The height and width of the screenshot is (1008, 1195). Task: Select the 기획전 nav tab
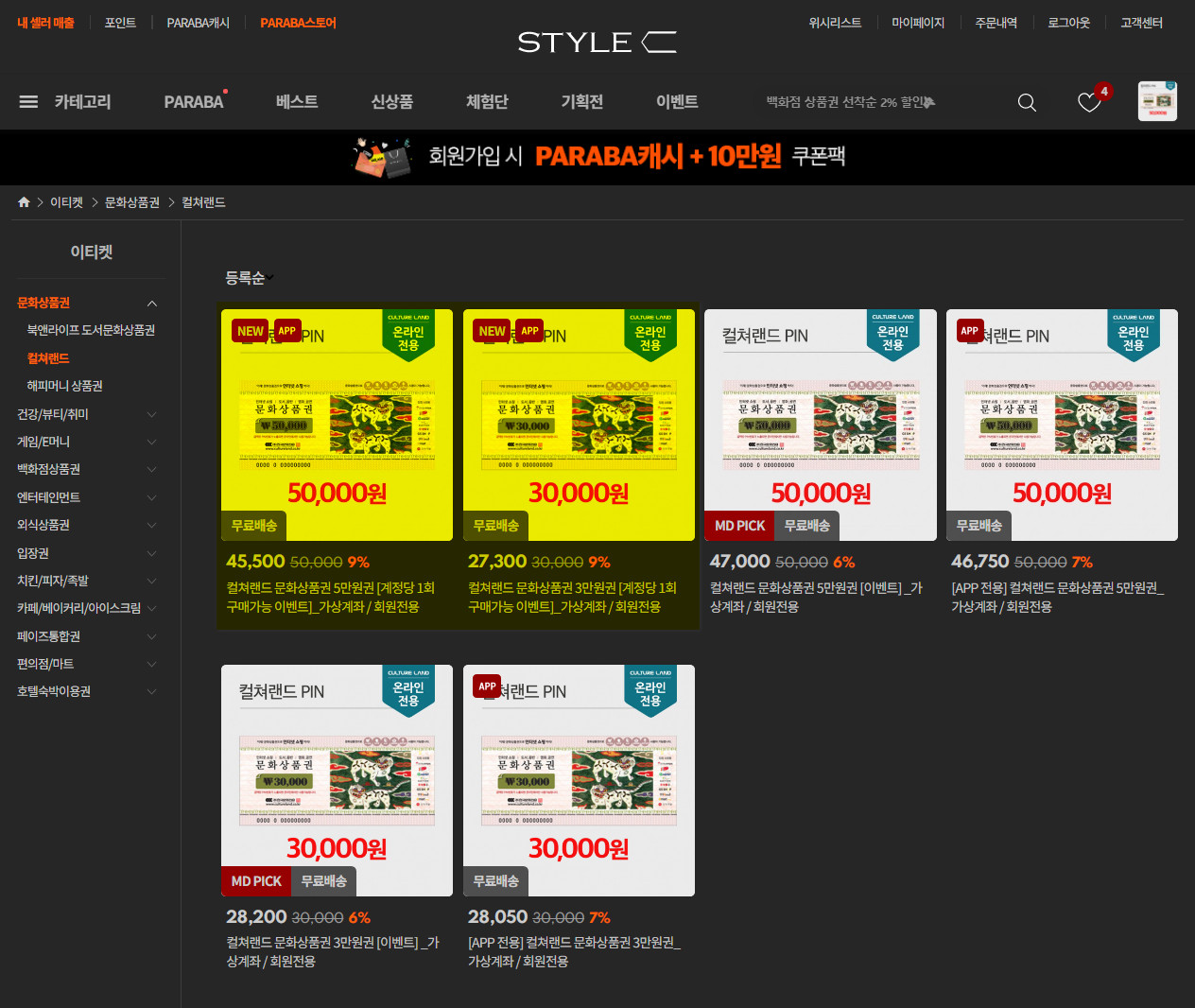click(582, 101)
